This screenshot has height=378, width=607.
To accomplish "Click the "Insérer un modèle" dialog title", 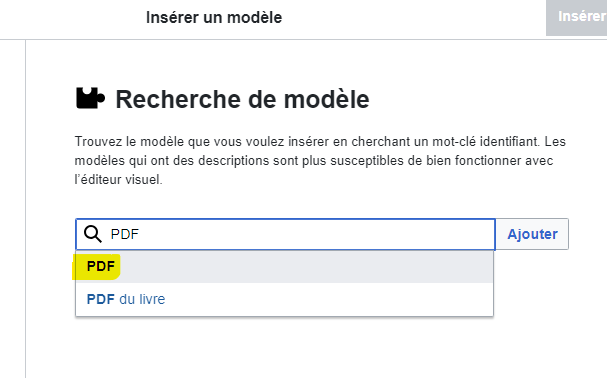I will click(214, 17).
